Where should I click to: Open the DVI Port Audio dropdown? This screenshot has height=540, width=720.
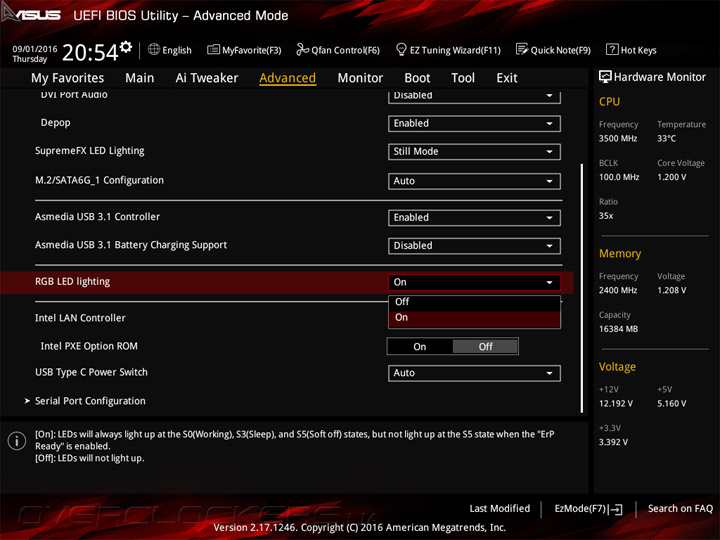click(x=474, y=96)
